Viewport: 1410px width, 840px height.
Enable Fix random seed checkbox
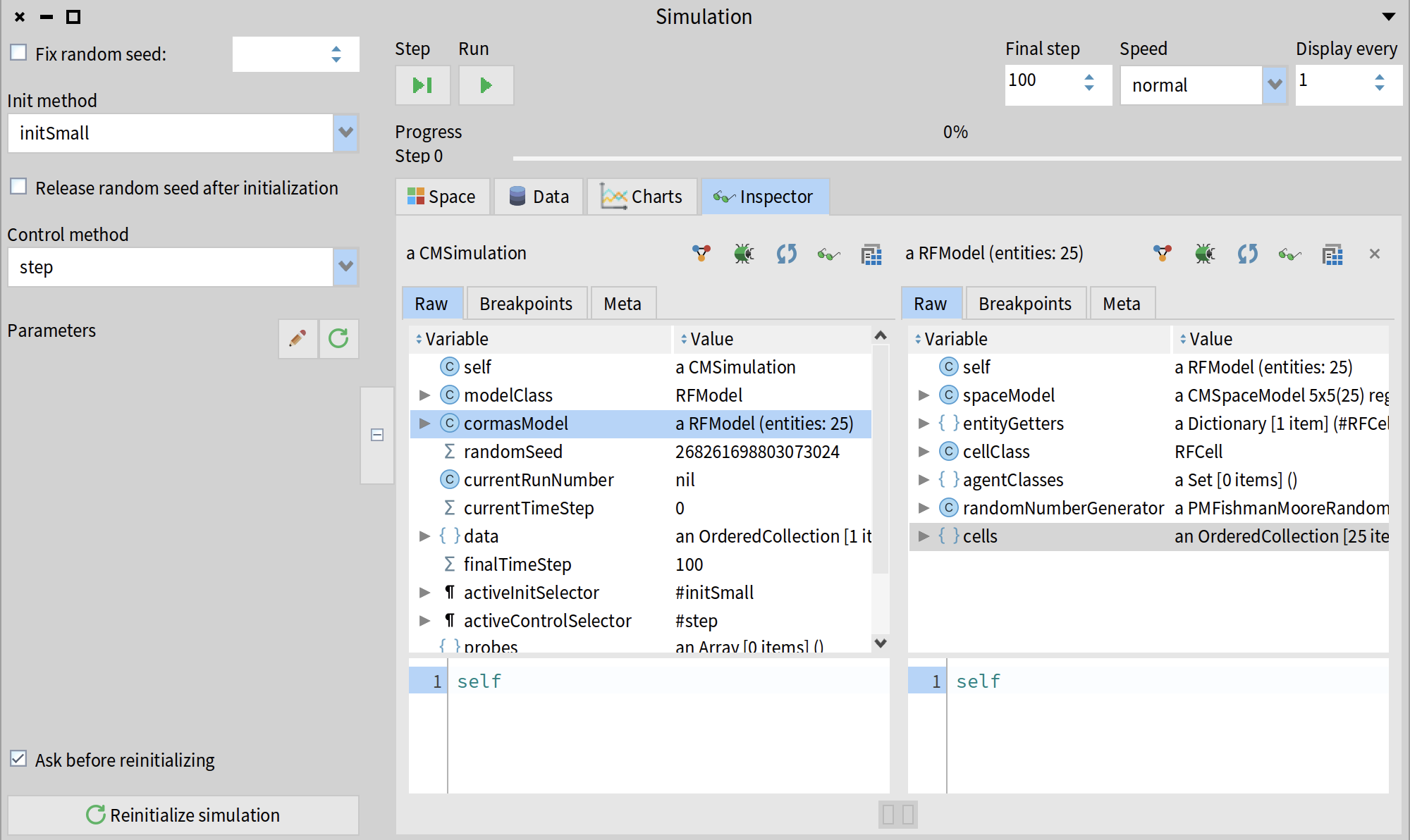pos(19,53)
